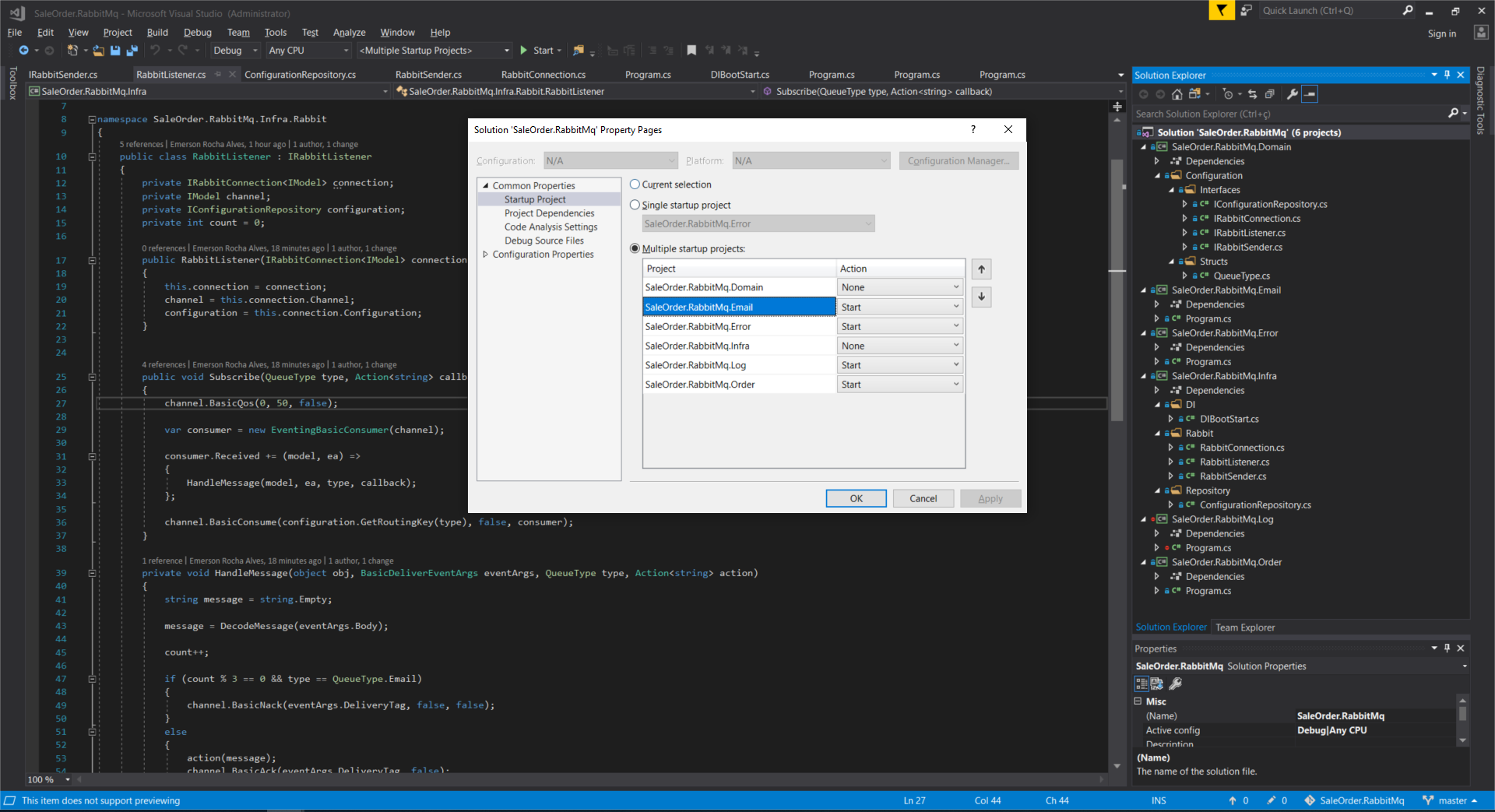
Task: Open the Build menu
Action: (x=157, y=33)
